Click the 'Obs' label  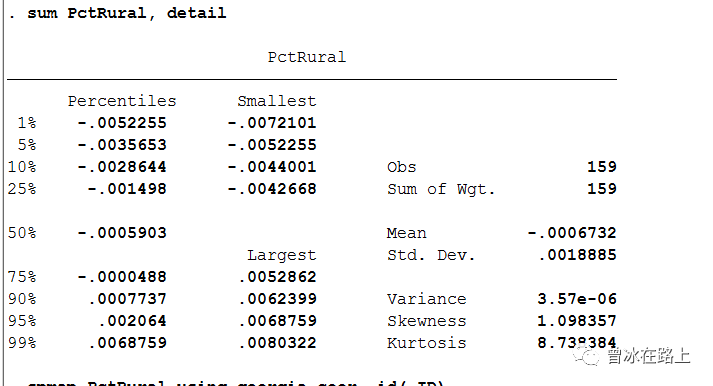coord(402,167)
